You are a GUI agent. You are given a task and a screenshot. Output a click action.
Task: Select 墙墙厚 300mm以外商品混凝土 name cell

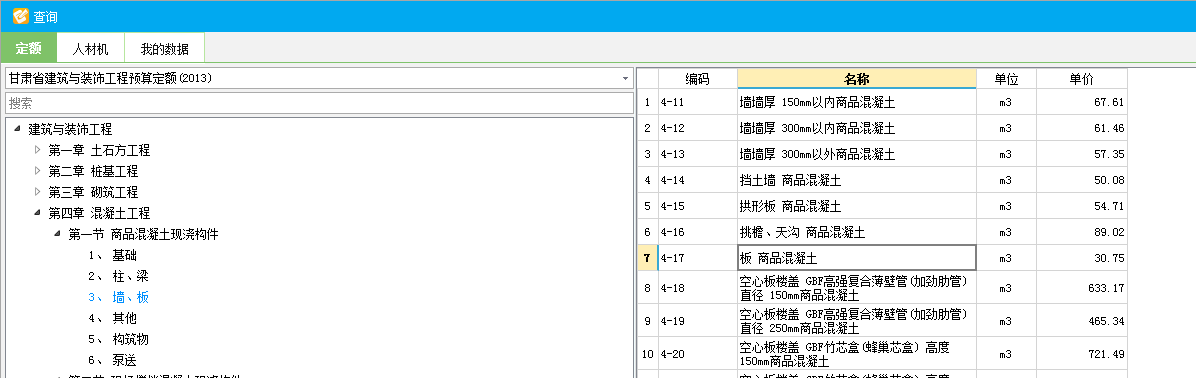point(857,154)
